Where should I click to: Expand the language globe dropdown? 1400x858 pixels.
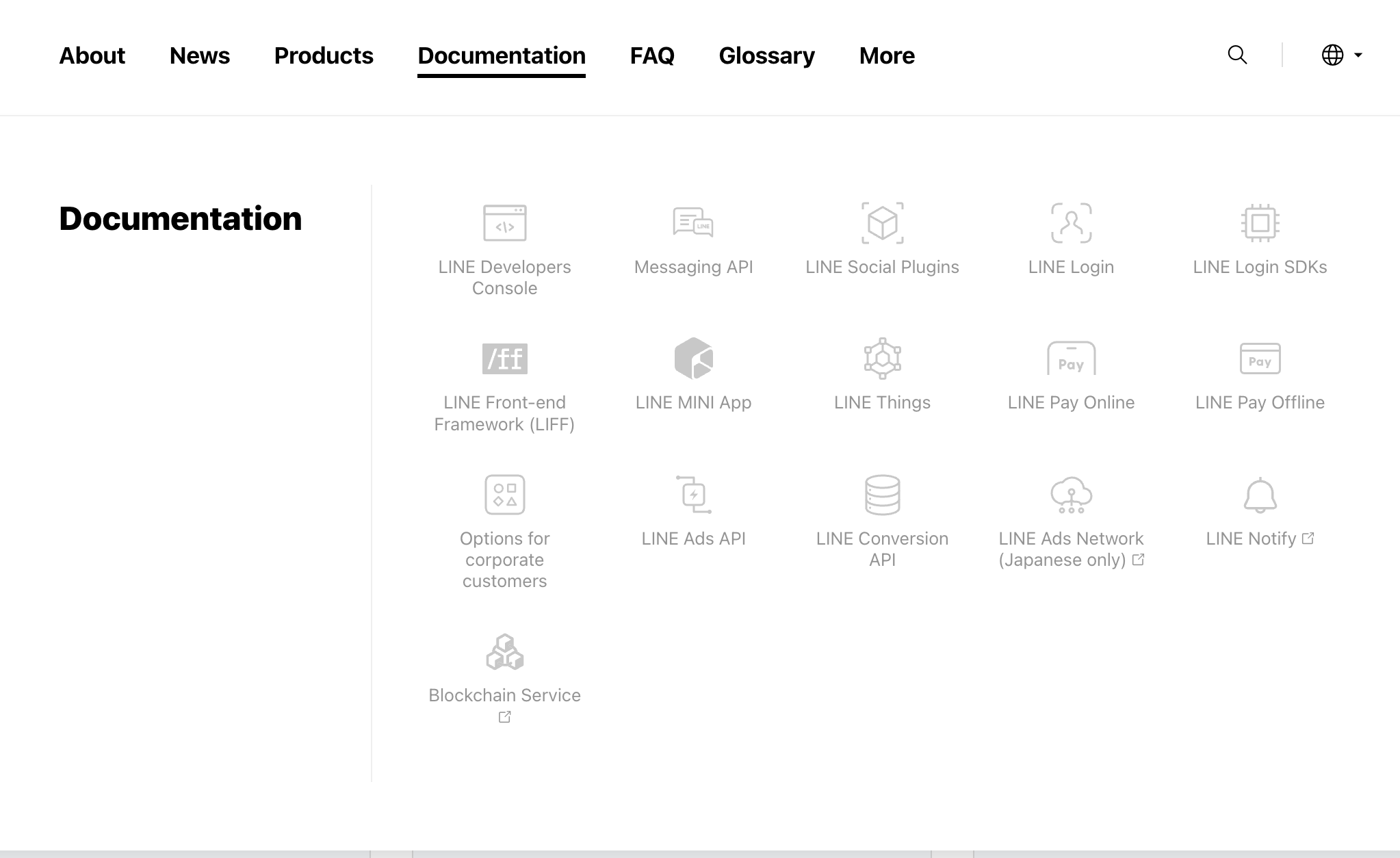click(x=1341, y=55)
